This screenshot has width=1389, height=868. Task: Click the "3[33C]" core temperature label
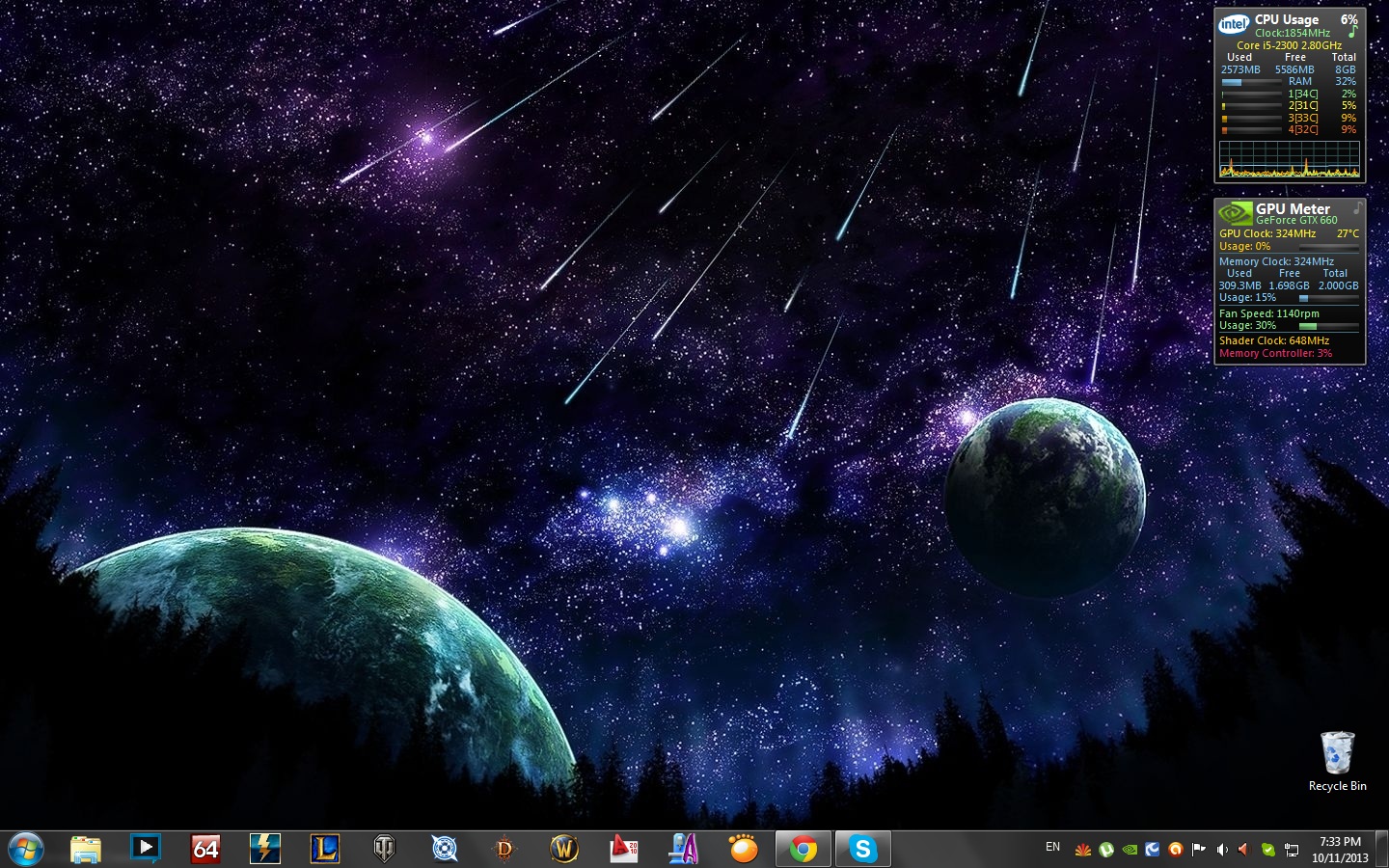point(1303,118)
